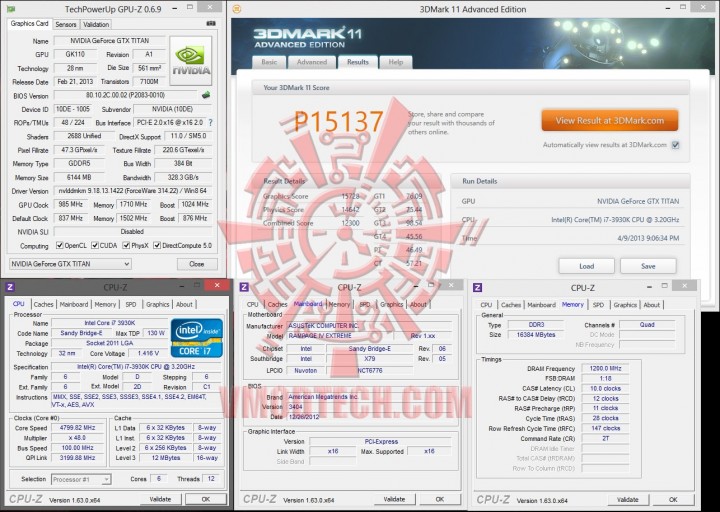Click the P15137 score text
720x512 pixels.
338,122
